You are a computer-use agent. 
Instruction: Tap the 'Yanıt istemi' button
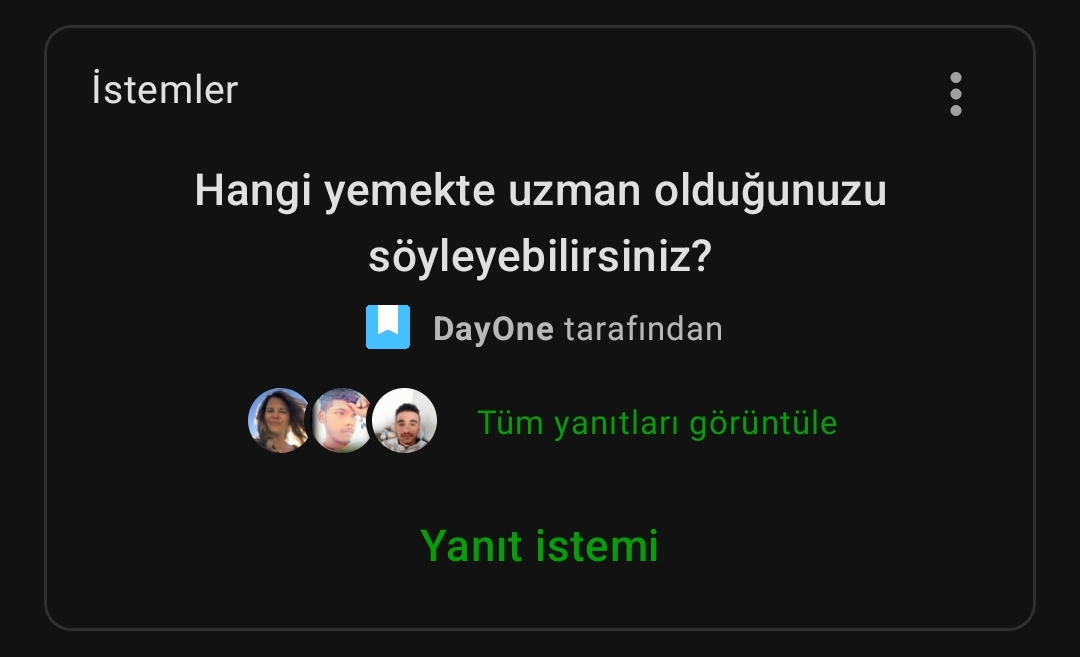click(539, 546)
